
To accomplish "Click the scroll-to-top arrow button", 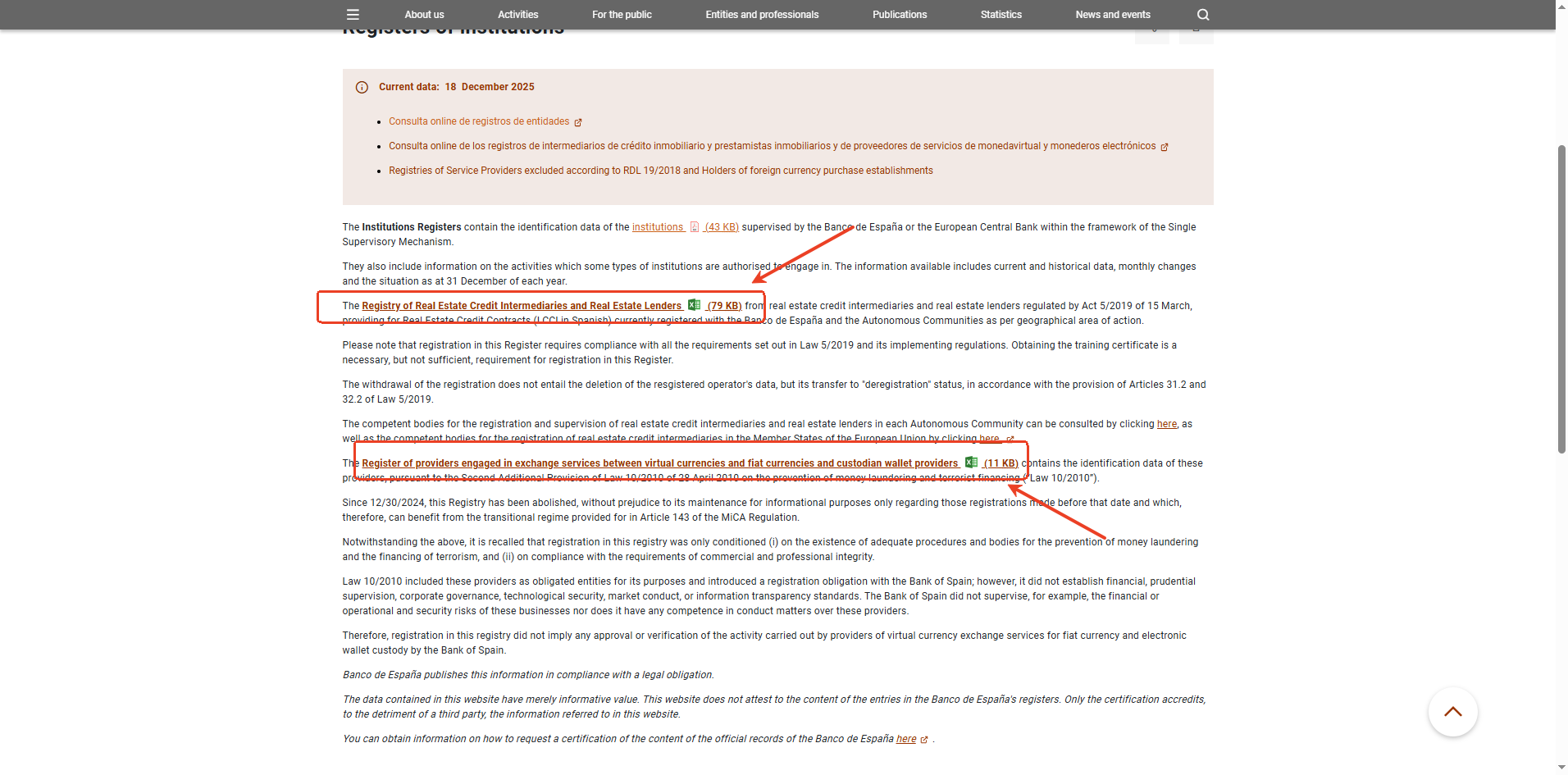I will click(1452, 712).
